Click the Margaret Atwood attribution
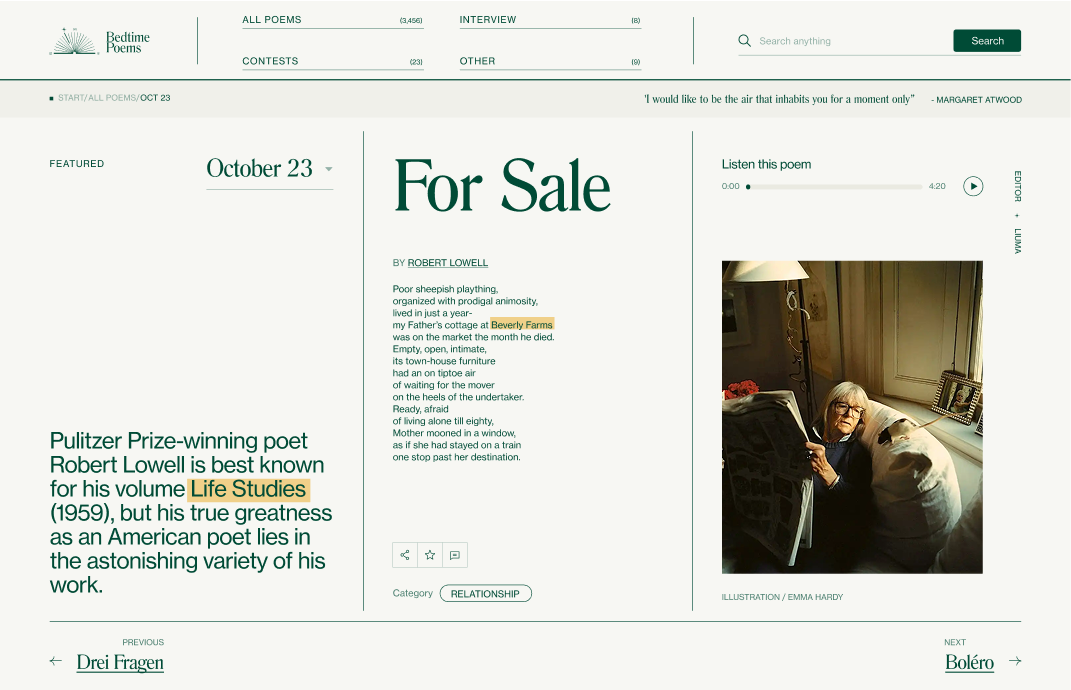Image resolution: width=1071 pixels, height=690 pixels. point(978,100)
